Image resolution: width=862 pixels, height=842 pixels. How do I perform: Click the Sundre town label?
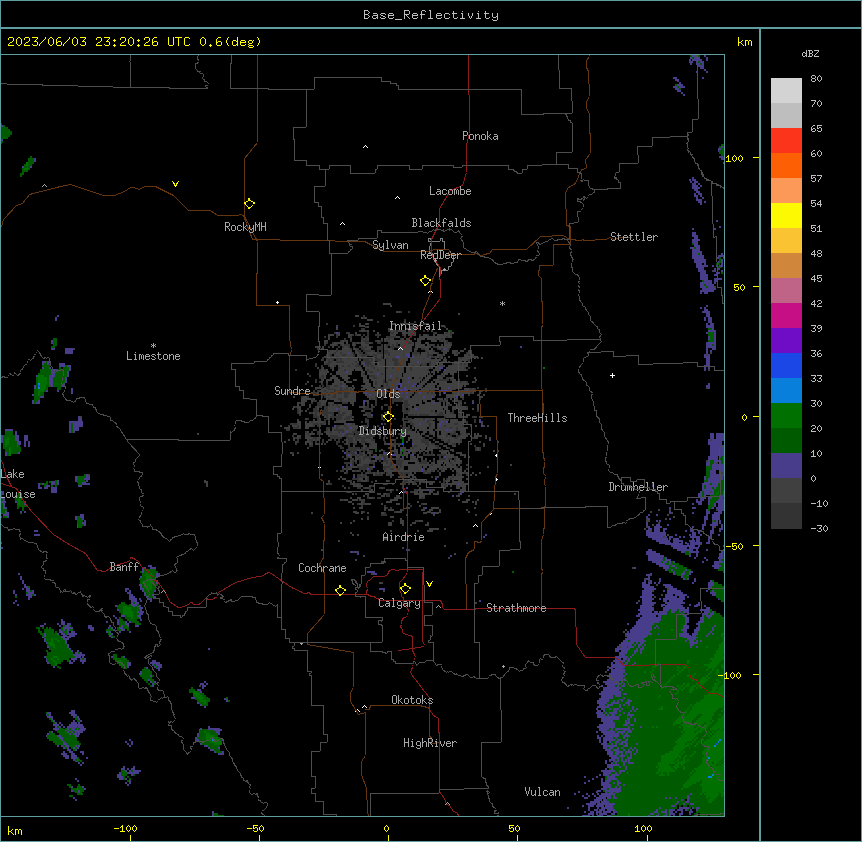click(x=292, y=391)
